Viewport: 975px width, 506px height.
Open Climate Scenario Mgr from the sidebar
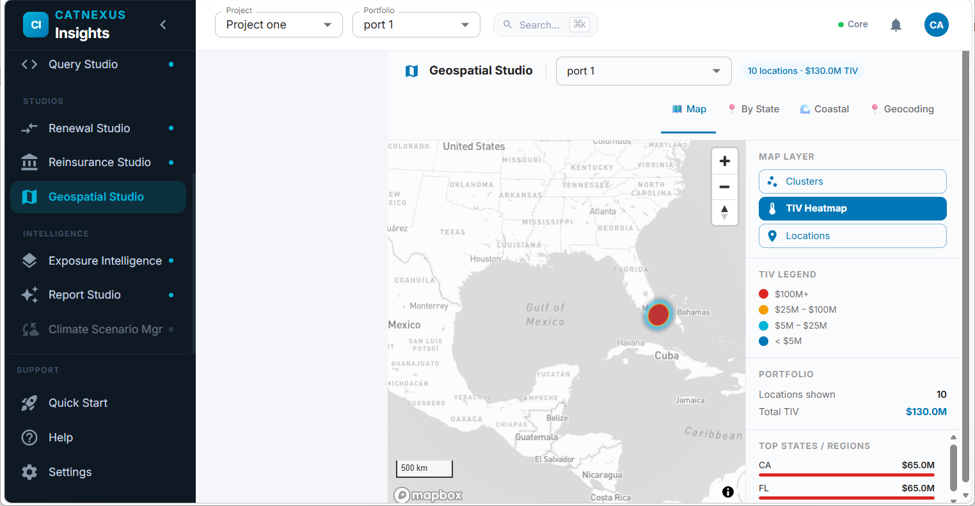tap(98, 329)
